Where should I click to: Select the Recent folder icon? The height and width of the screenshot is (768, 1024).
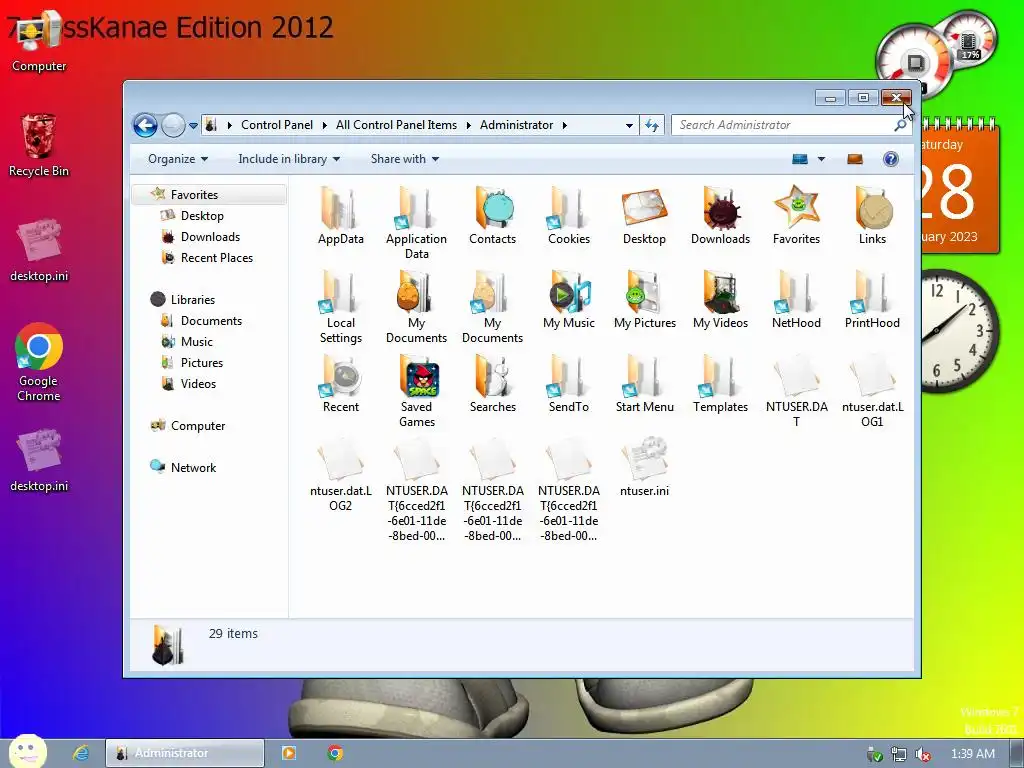point(340,383)
